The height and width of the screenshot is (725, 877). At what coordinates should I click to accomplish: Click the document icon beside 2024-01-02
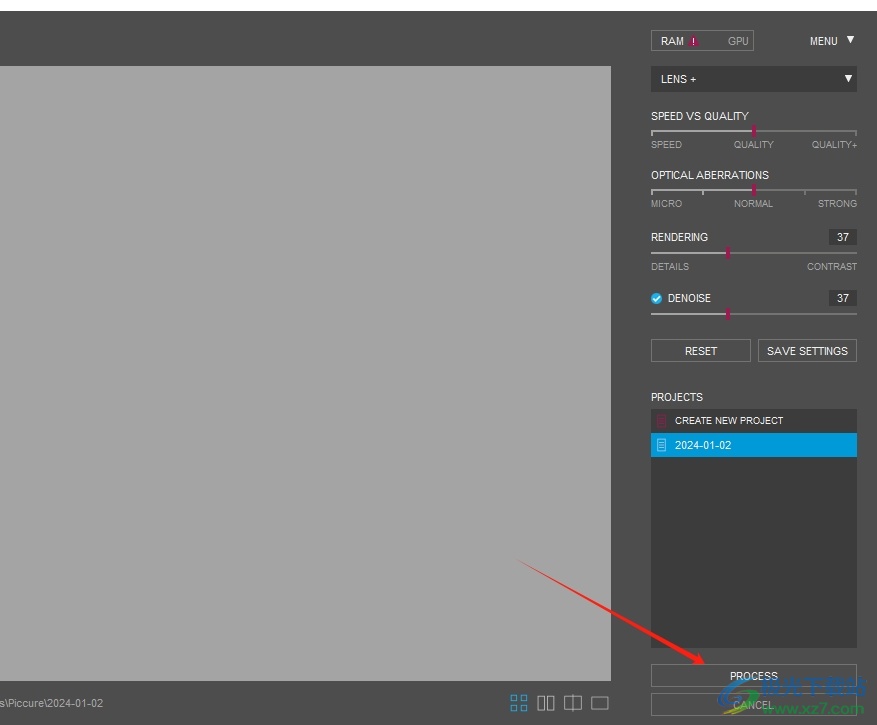click(661, 445)
